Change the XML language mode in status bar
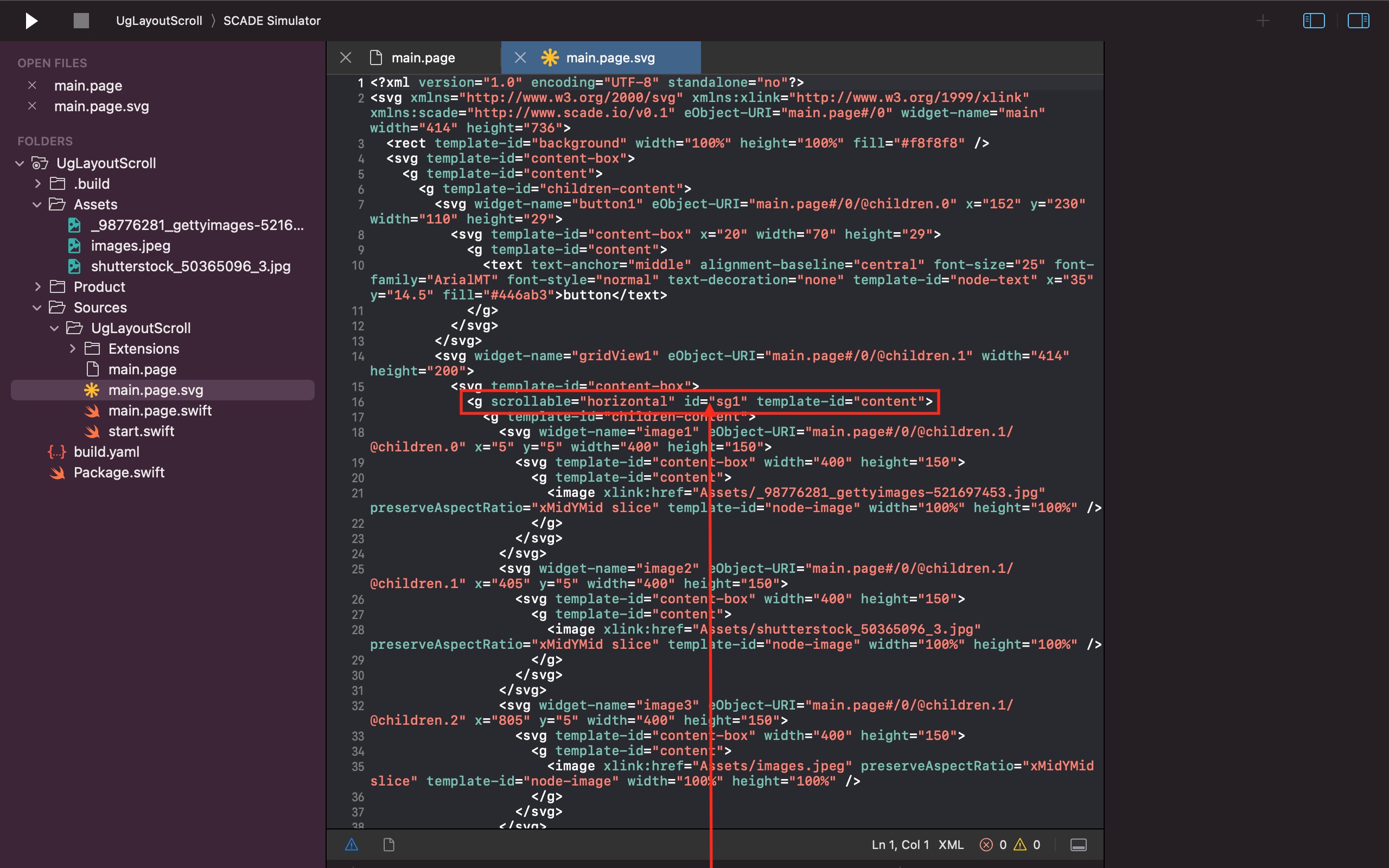Screen dimensions: 1389x868 [x=951, y=845]
